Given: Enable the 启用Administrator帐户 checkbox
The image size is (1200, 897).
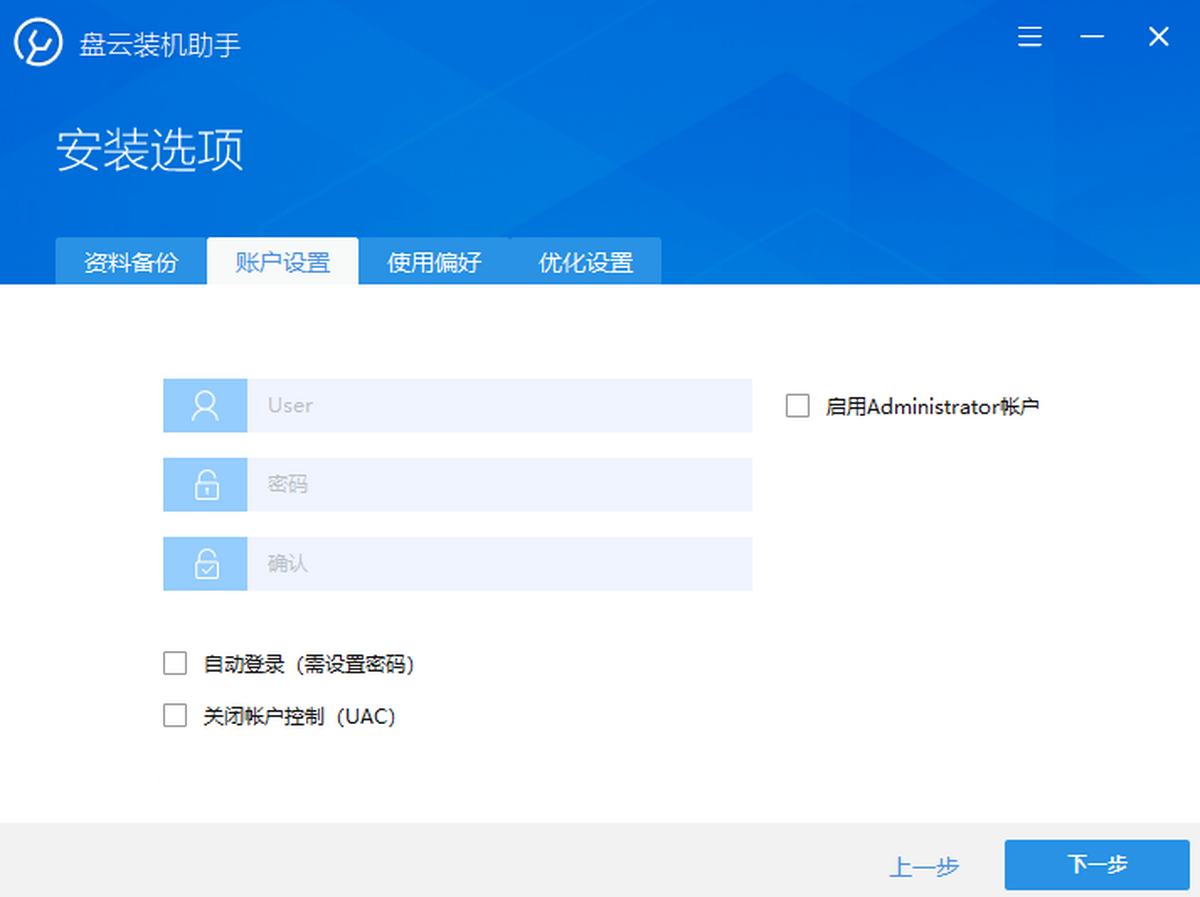Looking at the screenshot, I should 797,406.
